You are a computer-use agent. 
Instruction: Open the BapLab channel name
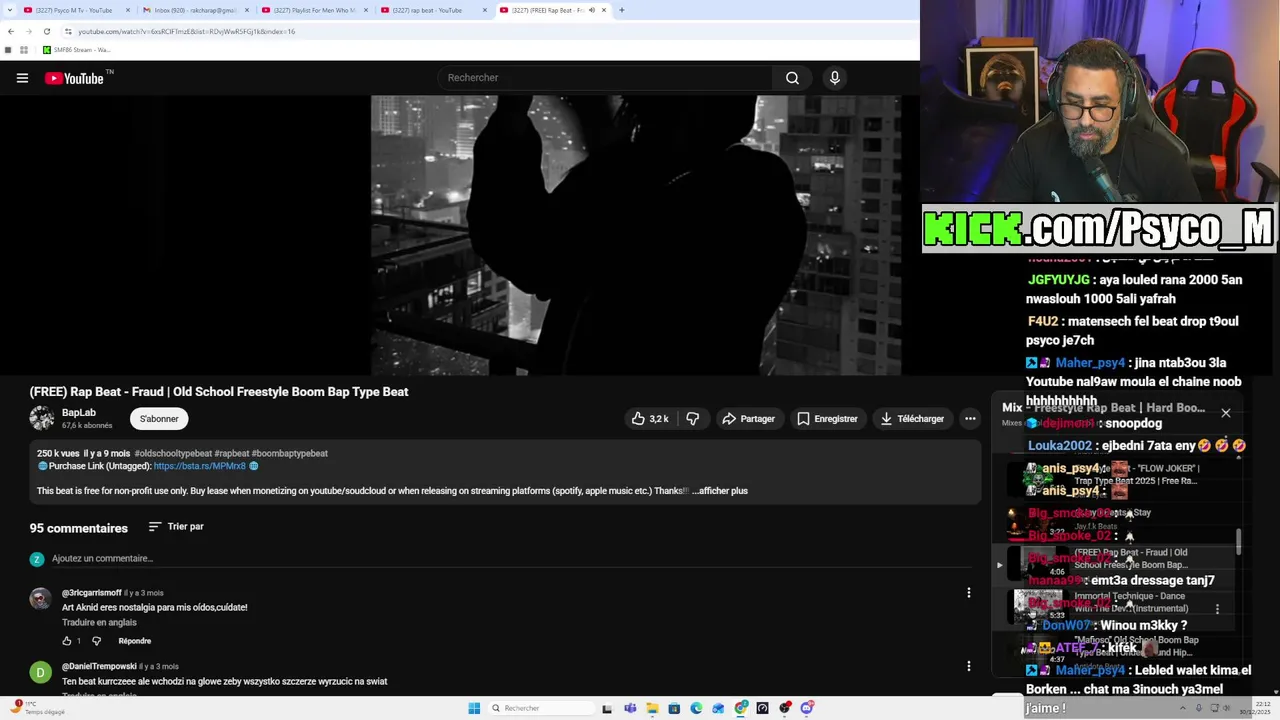[79, 412]
